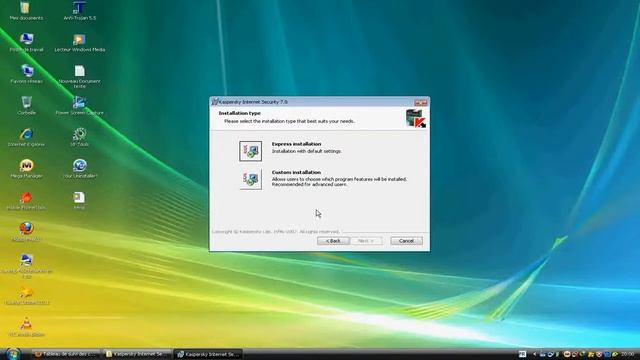
Task: Launch Mozilla Firefox from desktop
Action: point(26,231)
